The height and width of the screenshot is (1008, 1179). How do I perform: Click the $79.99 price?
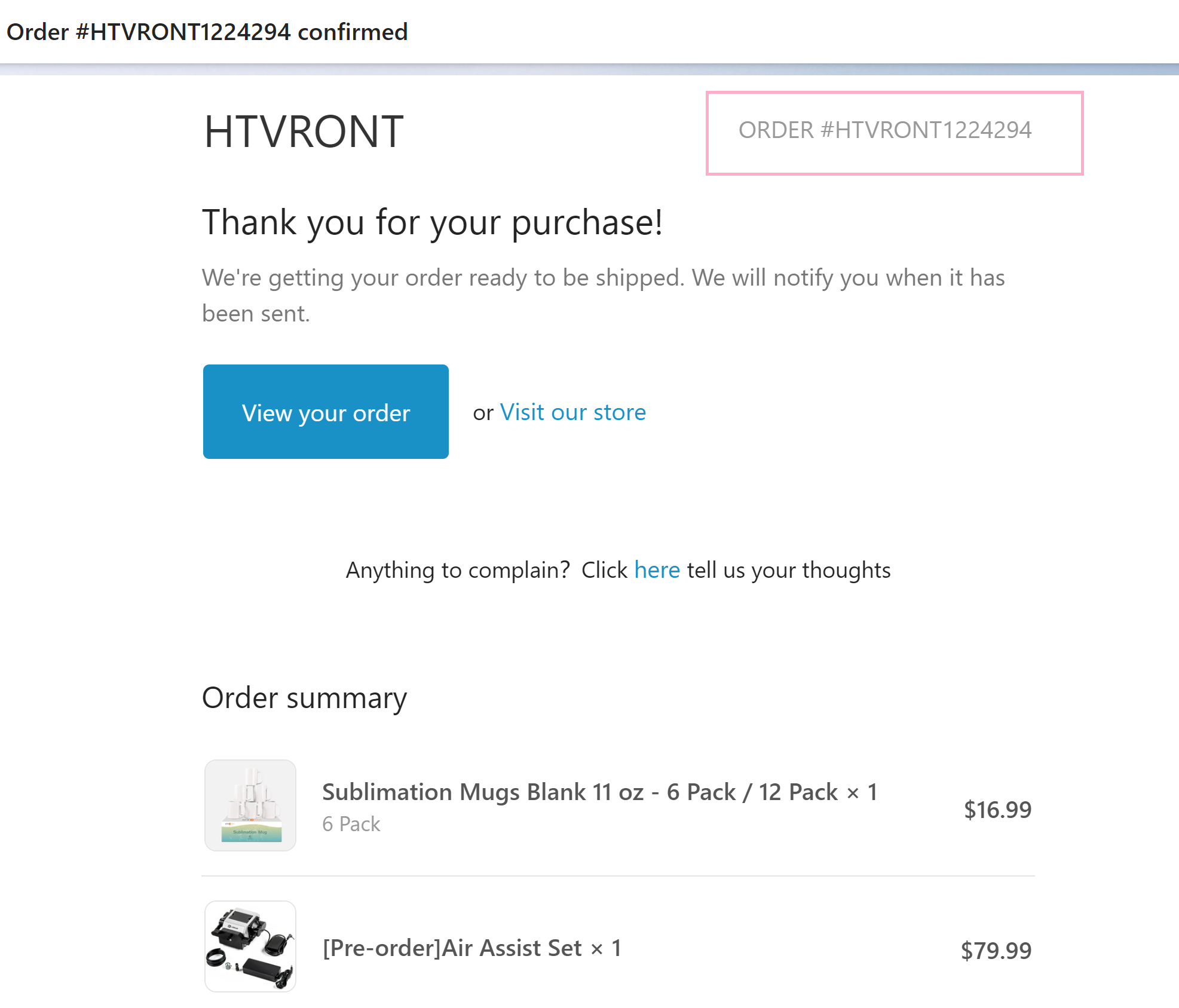coord(996,950)
